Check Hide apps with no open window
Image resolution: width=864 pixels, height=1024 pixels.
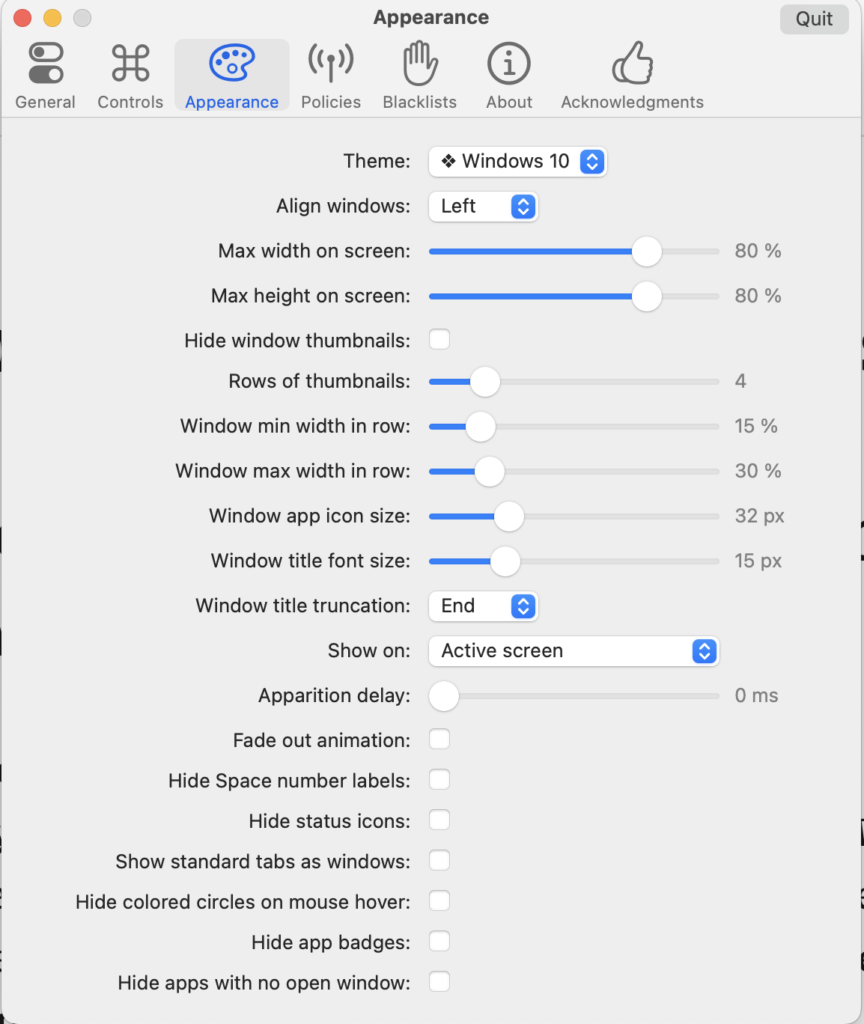439,982
